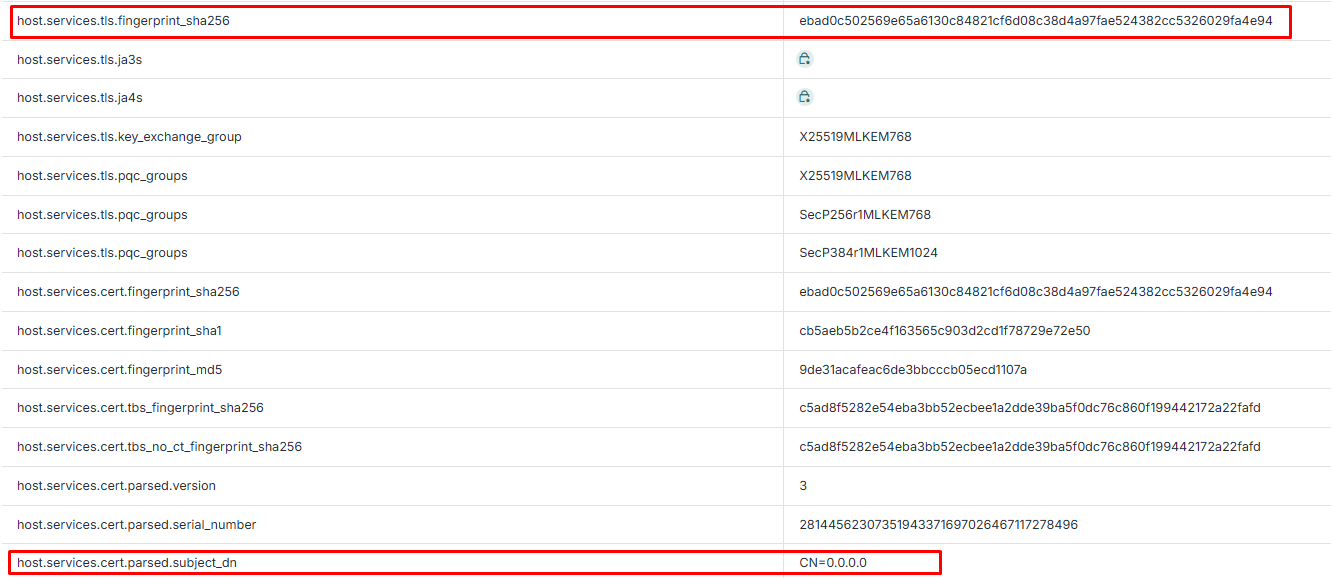Screen dimensions: 1331x578
Task: Click the lock icon in the ja3s row
Action: point(805,59)
